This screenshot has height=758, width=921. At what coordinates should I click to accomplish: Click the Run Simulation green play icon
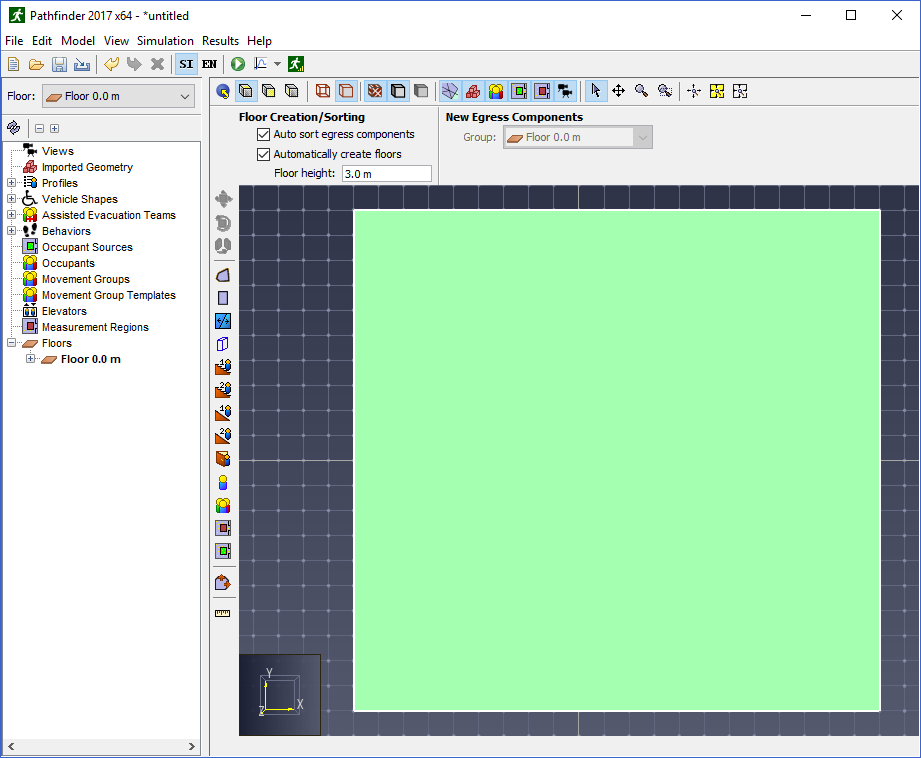pos(238,64)
